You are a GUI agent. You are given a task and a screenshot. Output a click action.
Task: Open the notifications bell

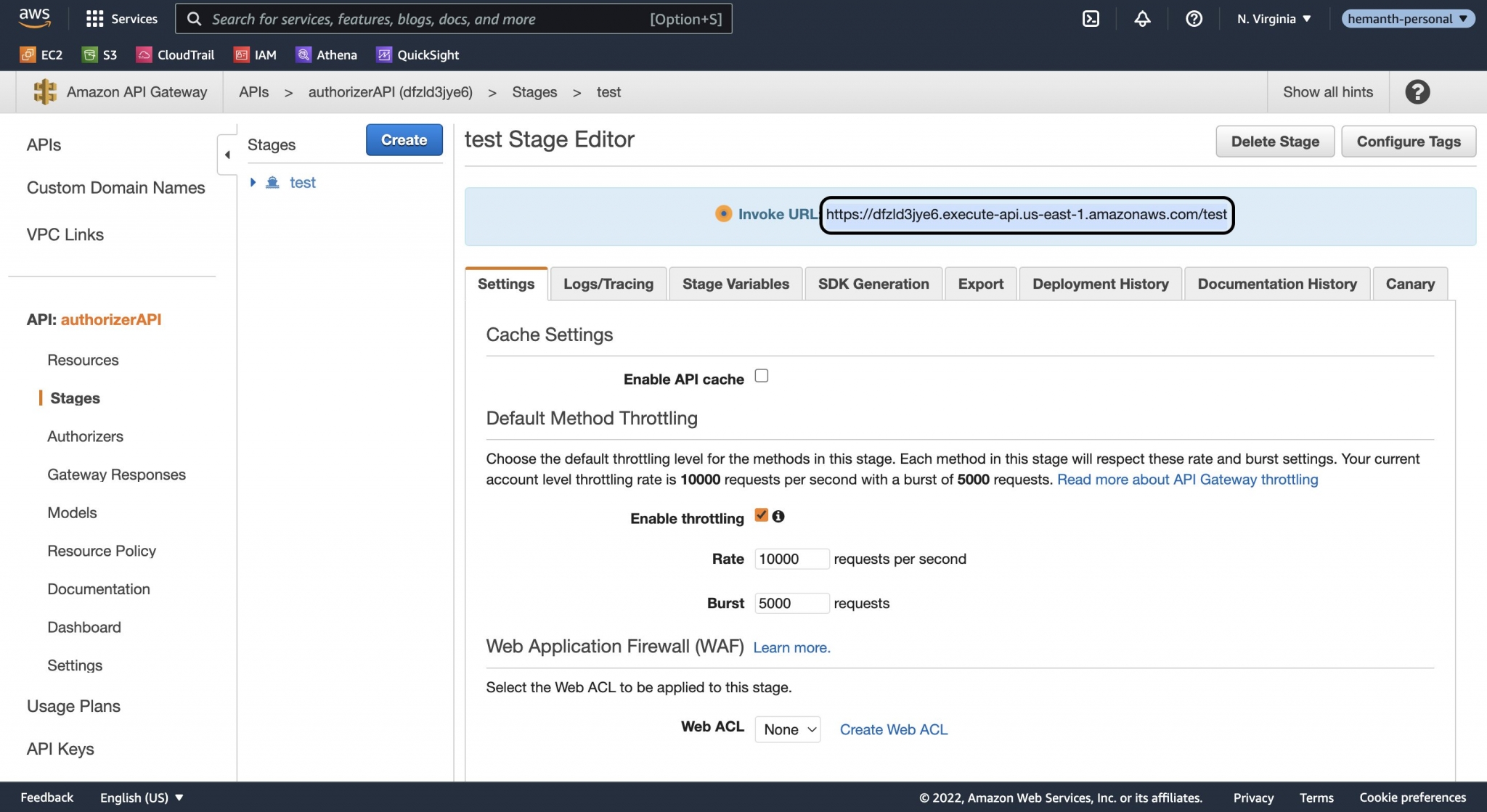tap(1141, 19)
